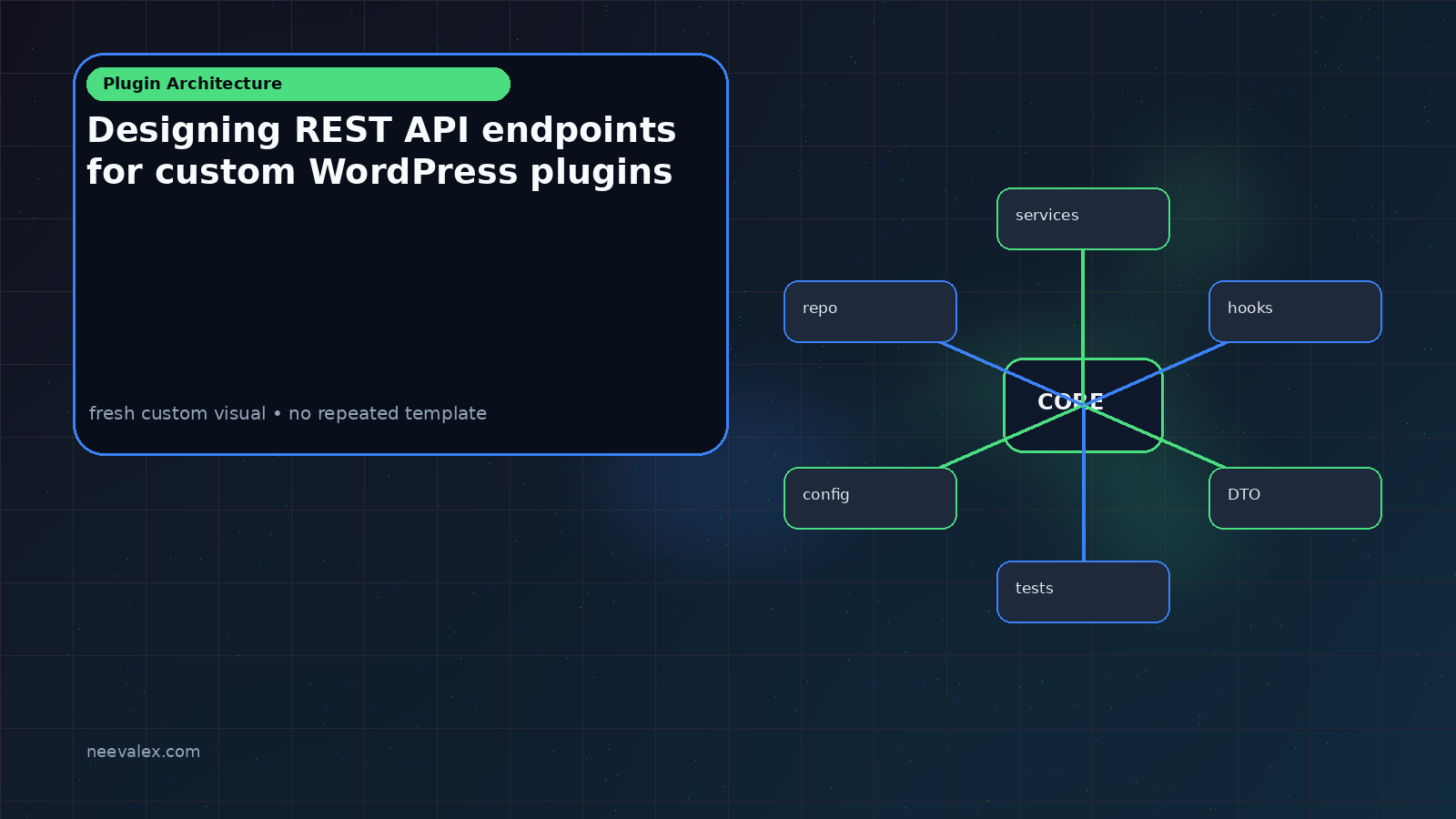The width and height of the screenshot is (1456, 819).
Task: Click headline 'Designing REST API endpoints'
Action: [381, 130]
